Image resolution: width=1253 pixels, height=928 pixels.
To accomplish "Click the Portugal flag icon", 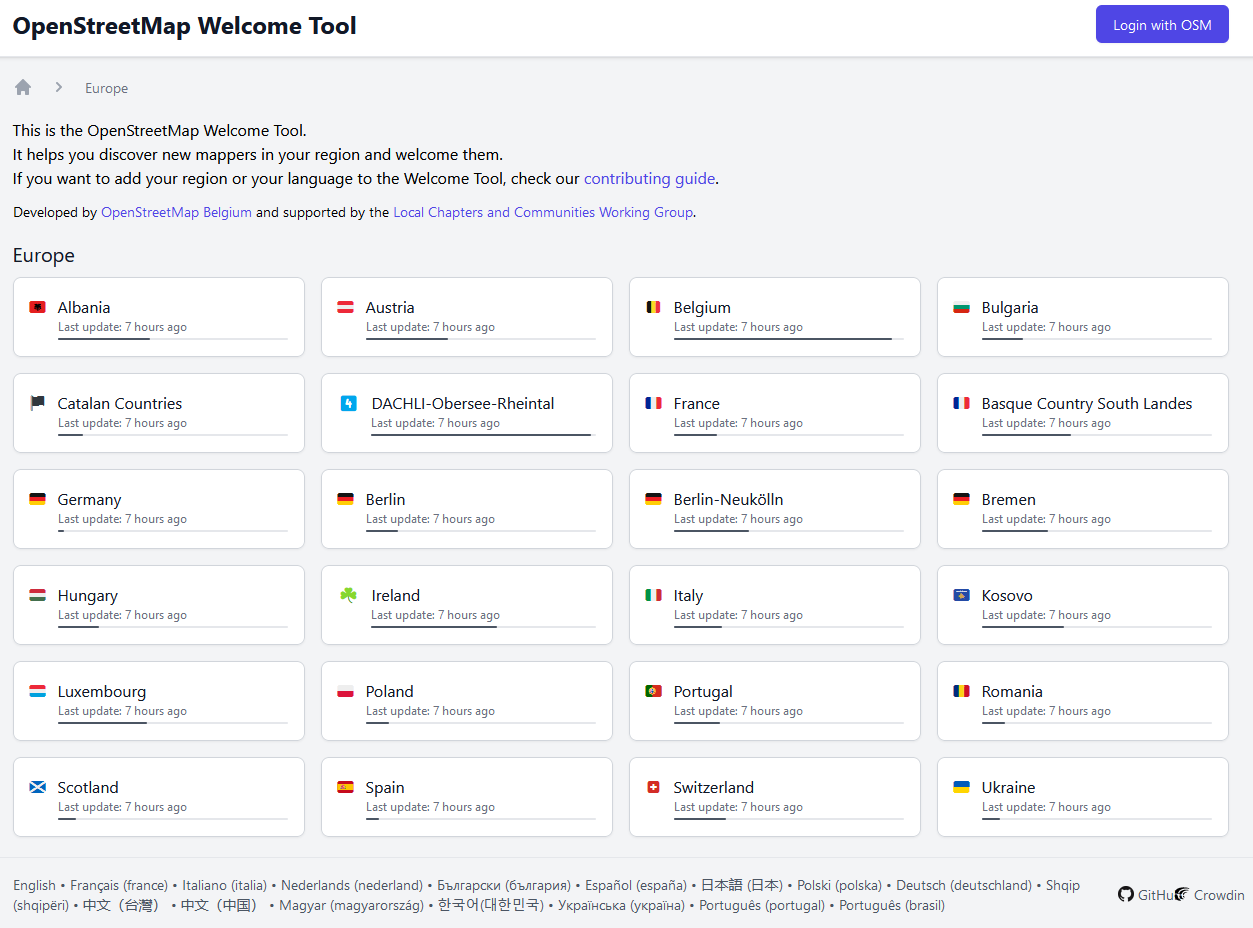I will pos(654,691).
